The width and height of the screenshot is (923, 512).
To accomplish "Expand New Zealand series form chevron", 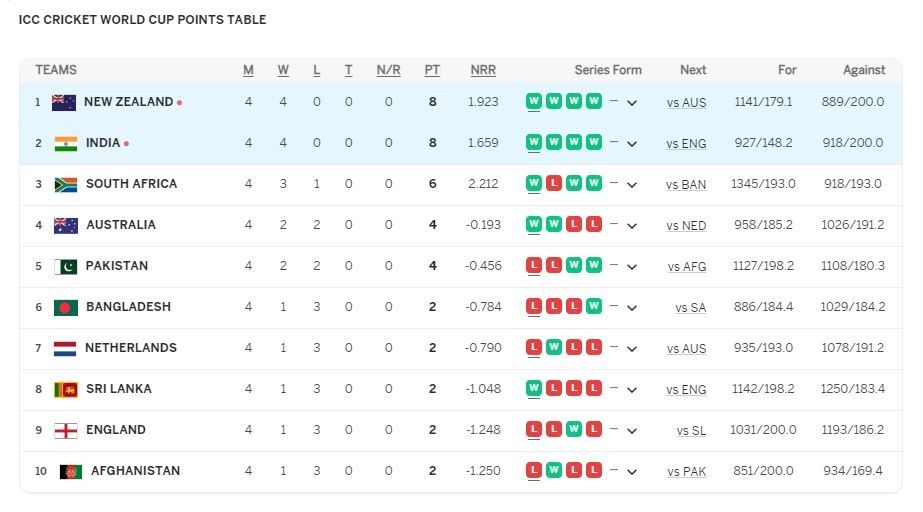I will (632, 103).
